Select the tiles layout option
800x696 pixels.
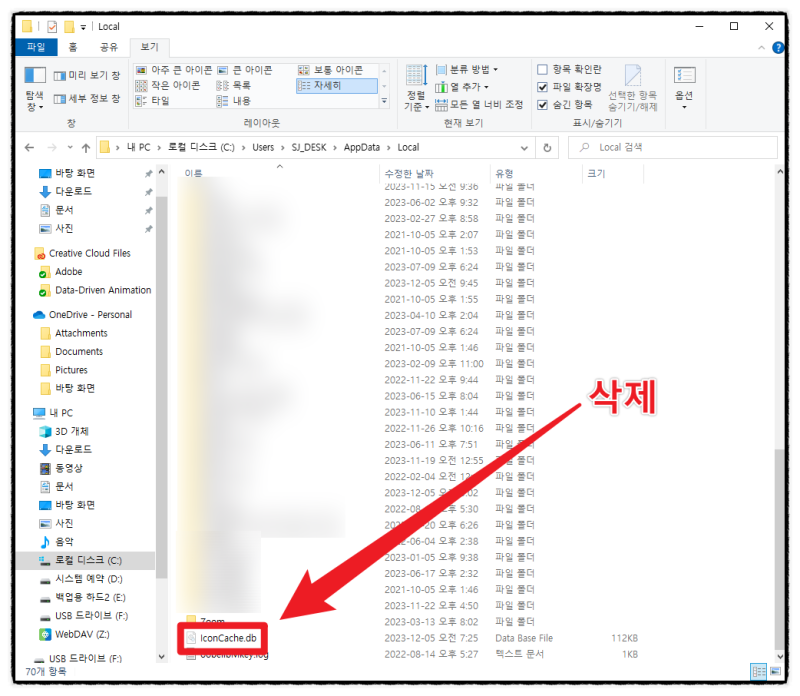pos(160,99)
